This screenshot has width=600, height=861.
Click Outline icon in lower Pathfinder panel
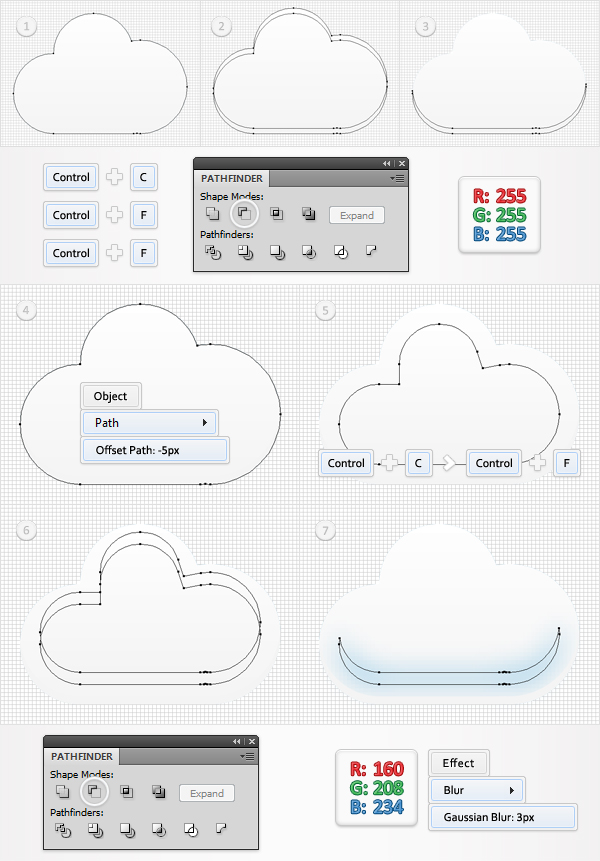(x=191, y=830)
